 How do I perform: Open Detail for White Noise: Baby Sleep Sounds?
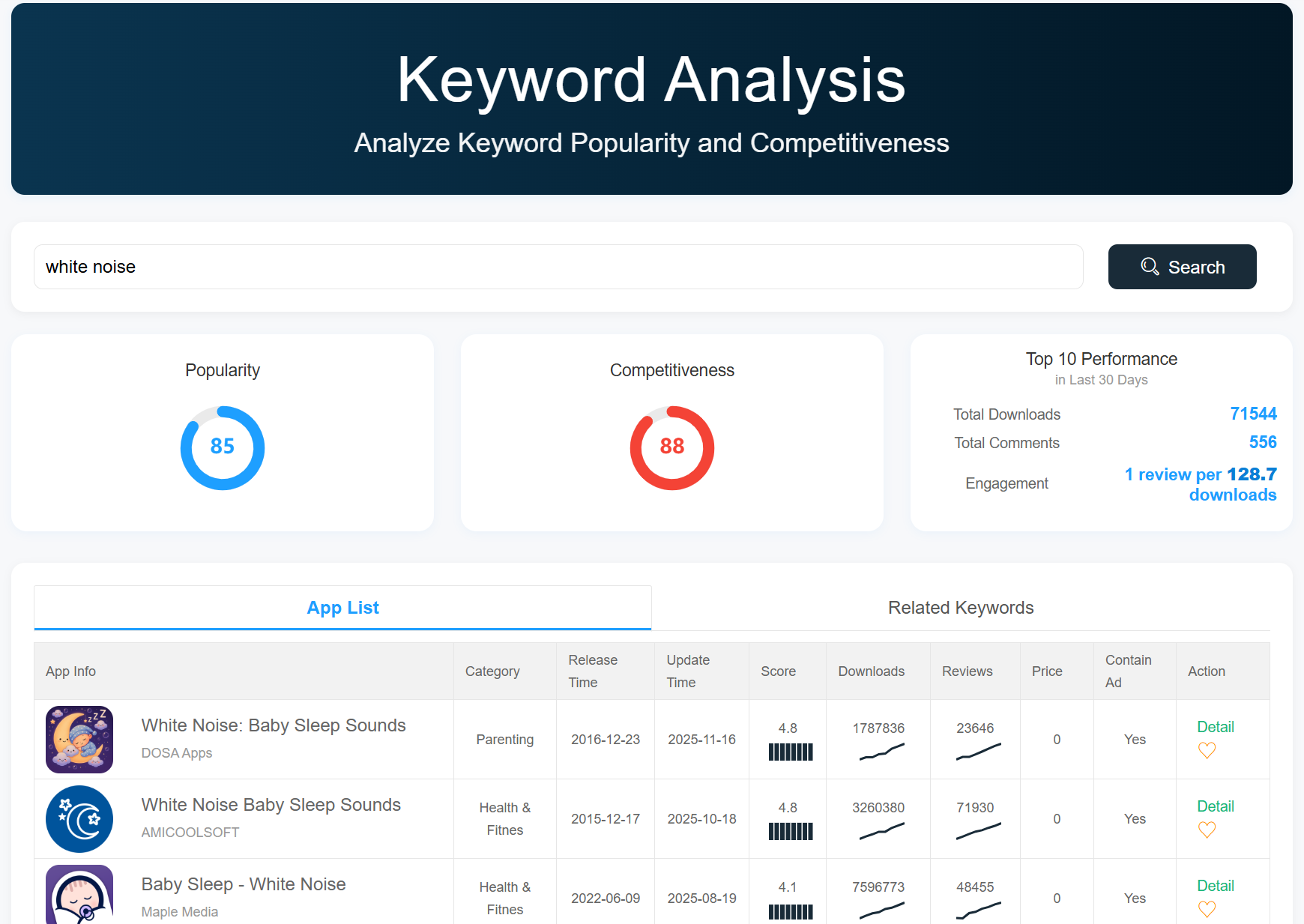(x=1215, y=727)
